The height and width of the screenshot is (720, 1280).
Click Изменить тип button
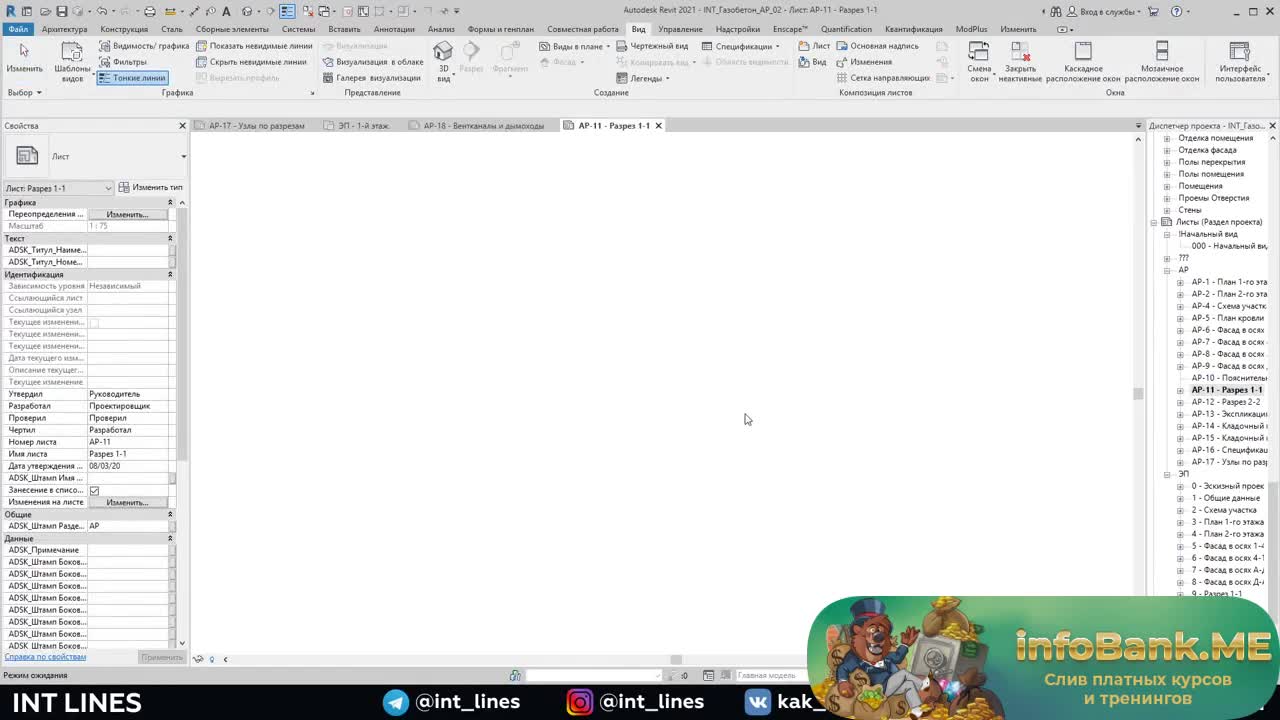click(150, 188)
